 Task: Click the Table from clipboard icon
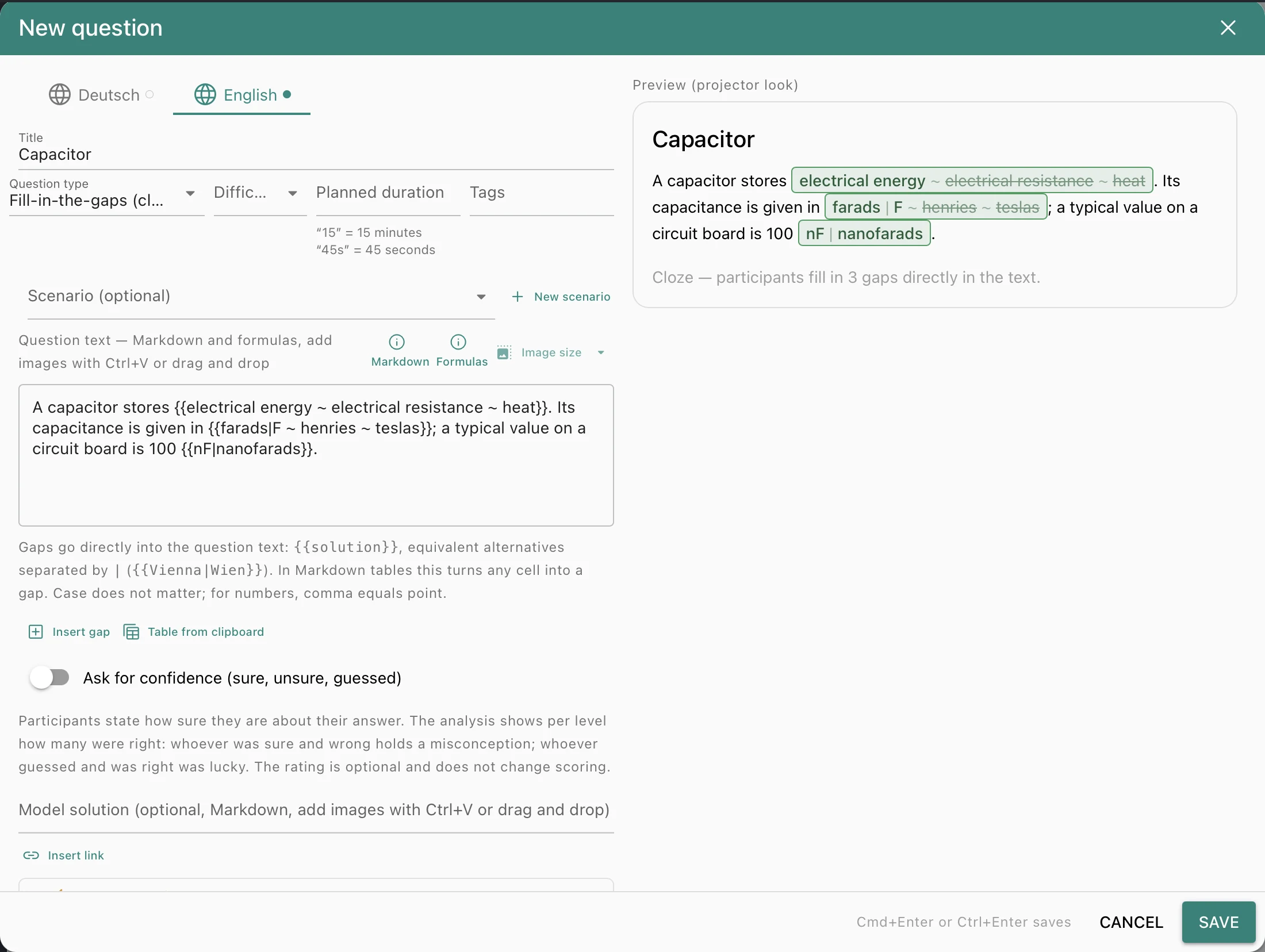(x=132, y=632)
